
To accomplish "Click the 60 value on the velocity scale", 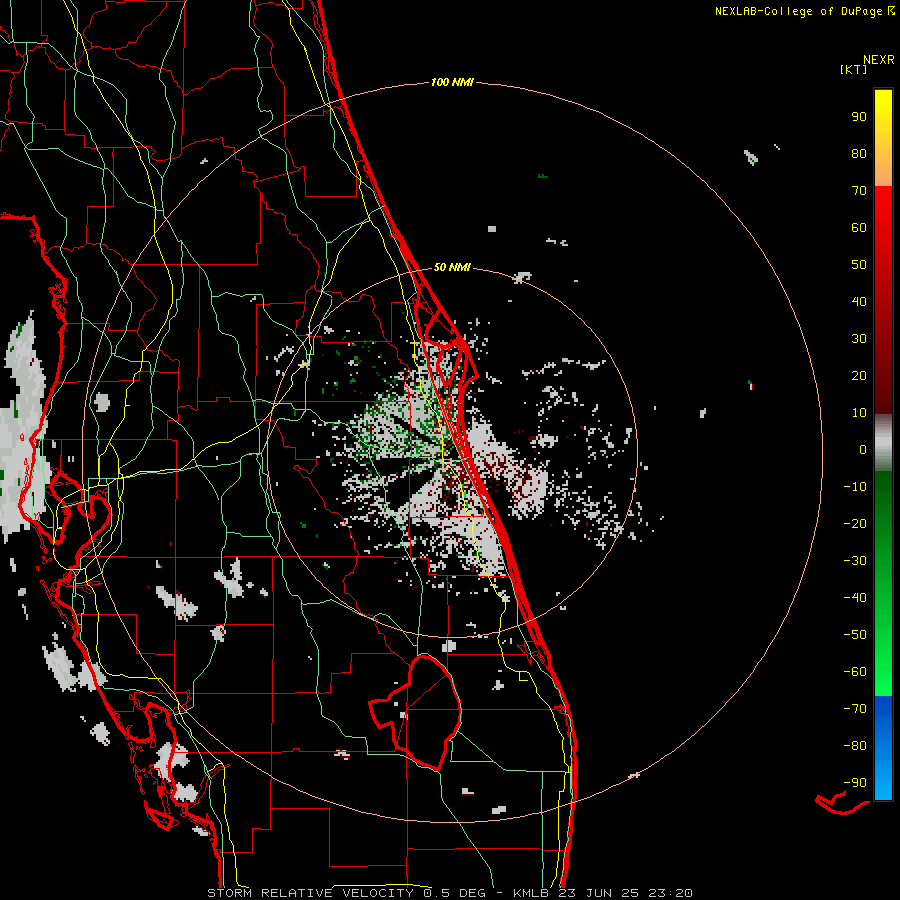I will pyautogui.click(x=859, y=227).
